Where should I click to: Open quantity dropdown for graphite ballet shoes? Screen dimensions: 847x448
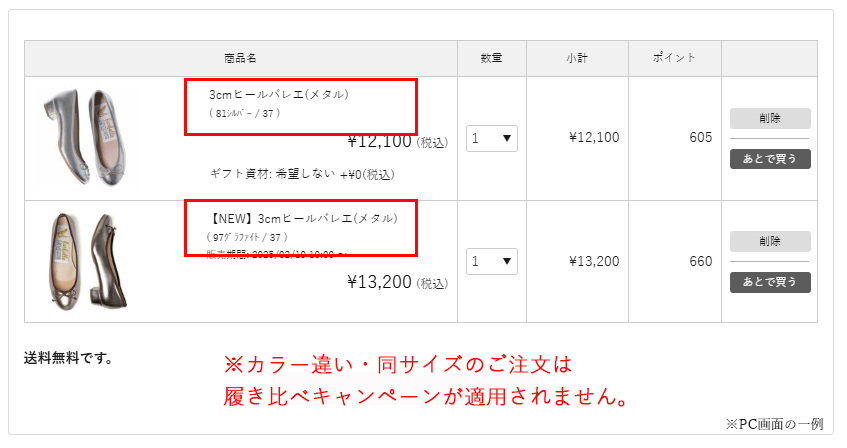point(492,262)
